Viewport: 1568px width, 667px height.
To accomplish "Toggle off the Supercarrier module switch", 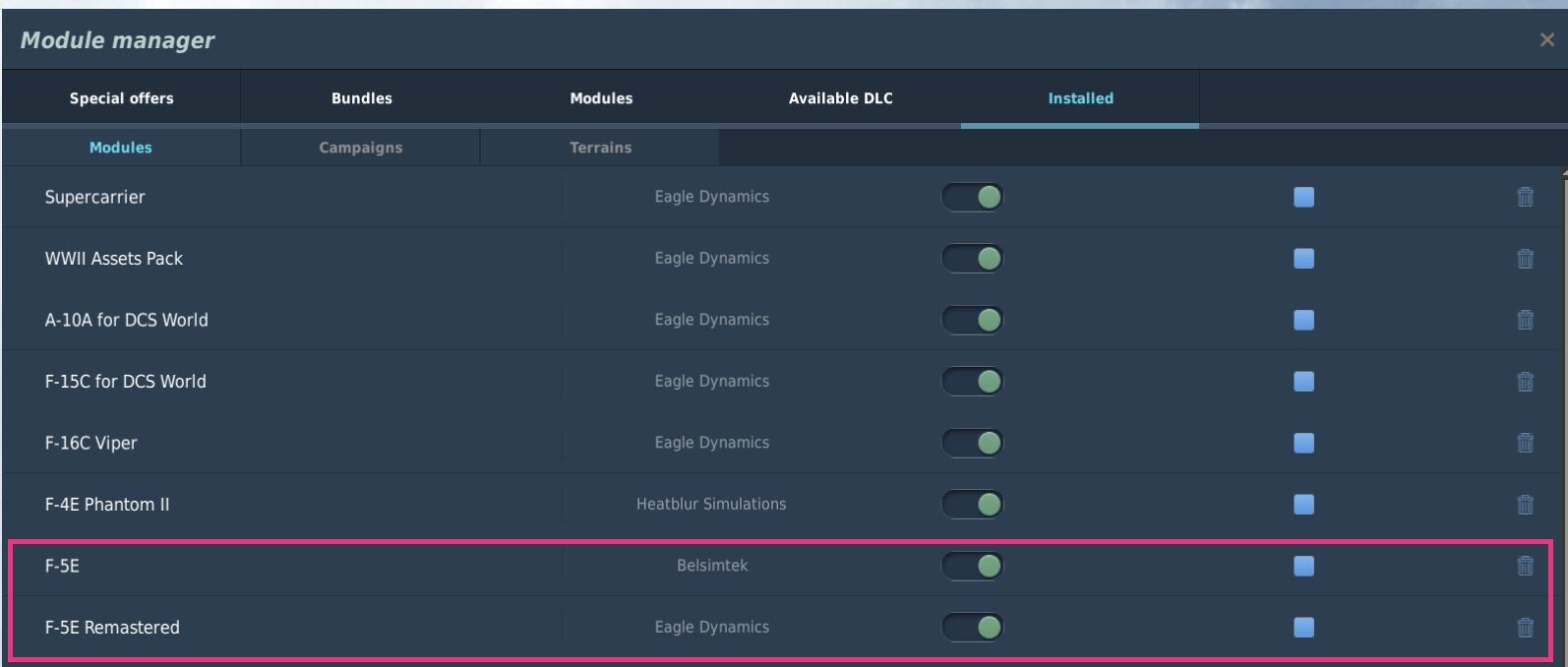I will pyautogui.click(x=972, y=197).
